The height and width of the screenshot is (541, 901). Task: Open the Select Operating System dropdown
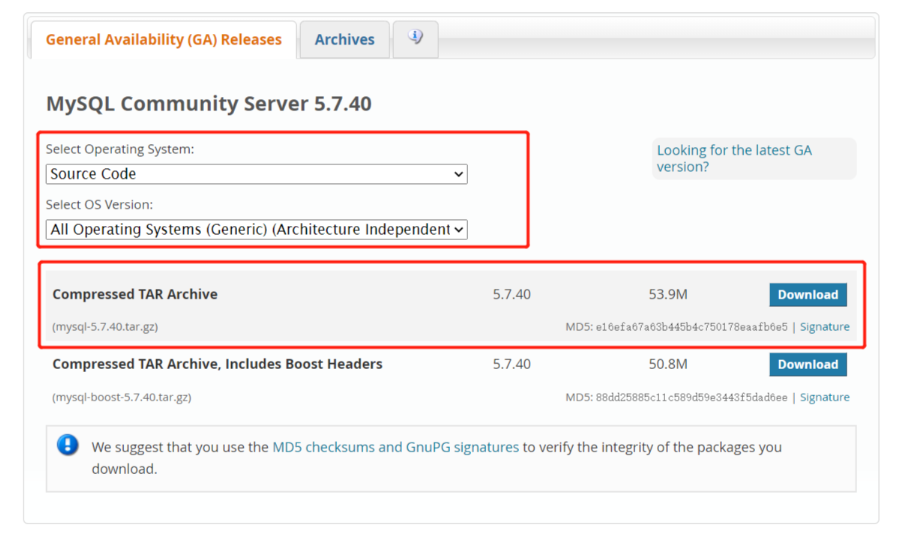pyautogui.click(x=257, y=174)
